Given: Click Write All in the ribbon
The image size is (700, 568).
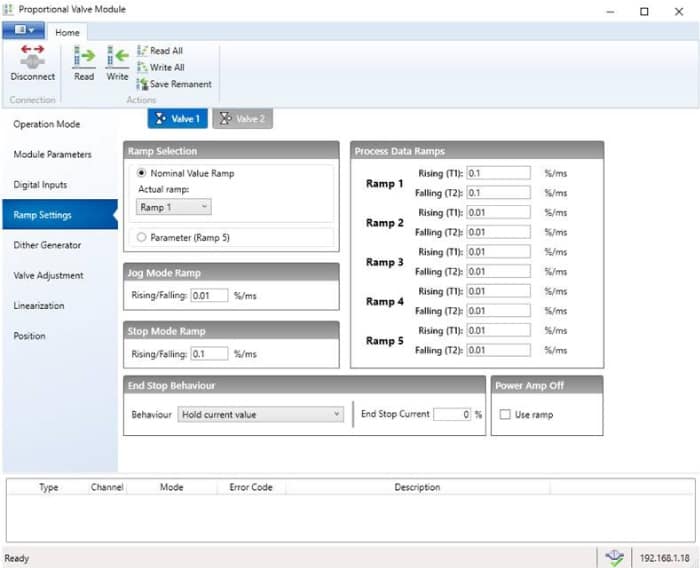Looking at the screenshot, I should click(160, 67).
